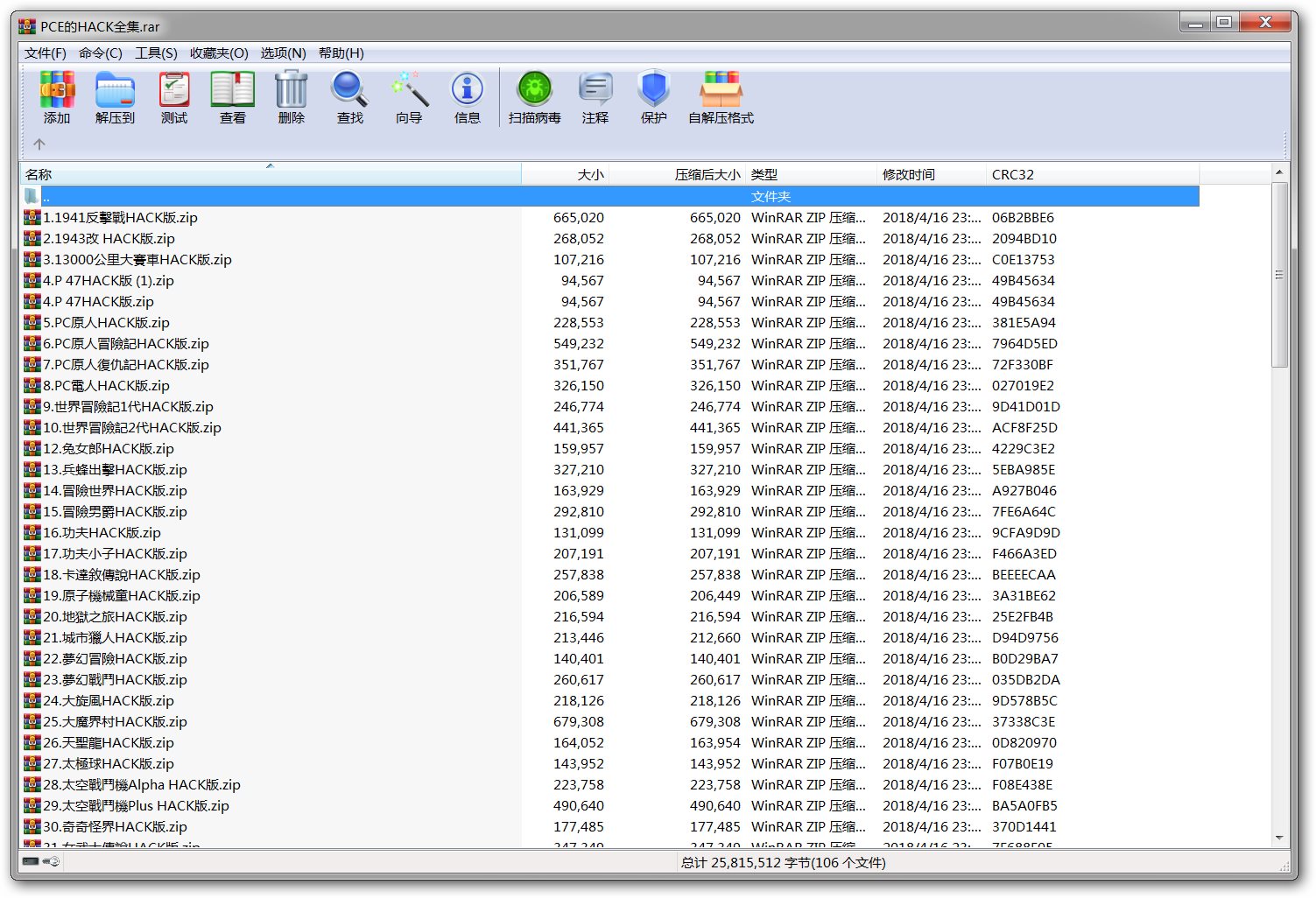Click the Extract To (解压到) icon
1316x898 pixels.
[115, 90]
